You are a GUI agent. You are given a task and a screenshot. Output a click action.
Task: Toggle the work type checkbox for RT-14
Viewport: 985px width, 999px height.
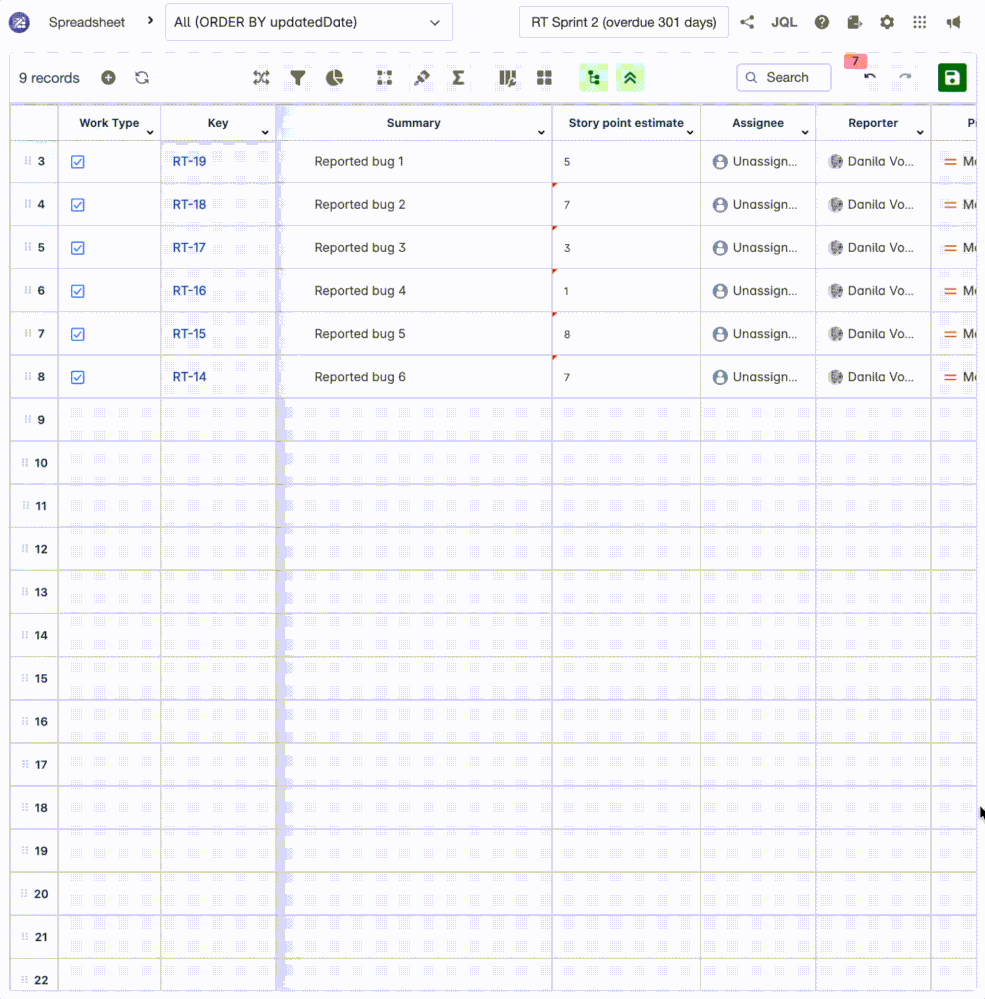coord(78,377)
